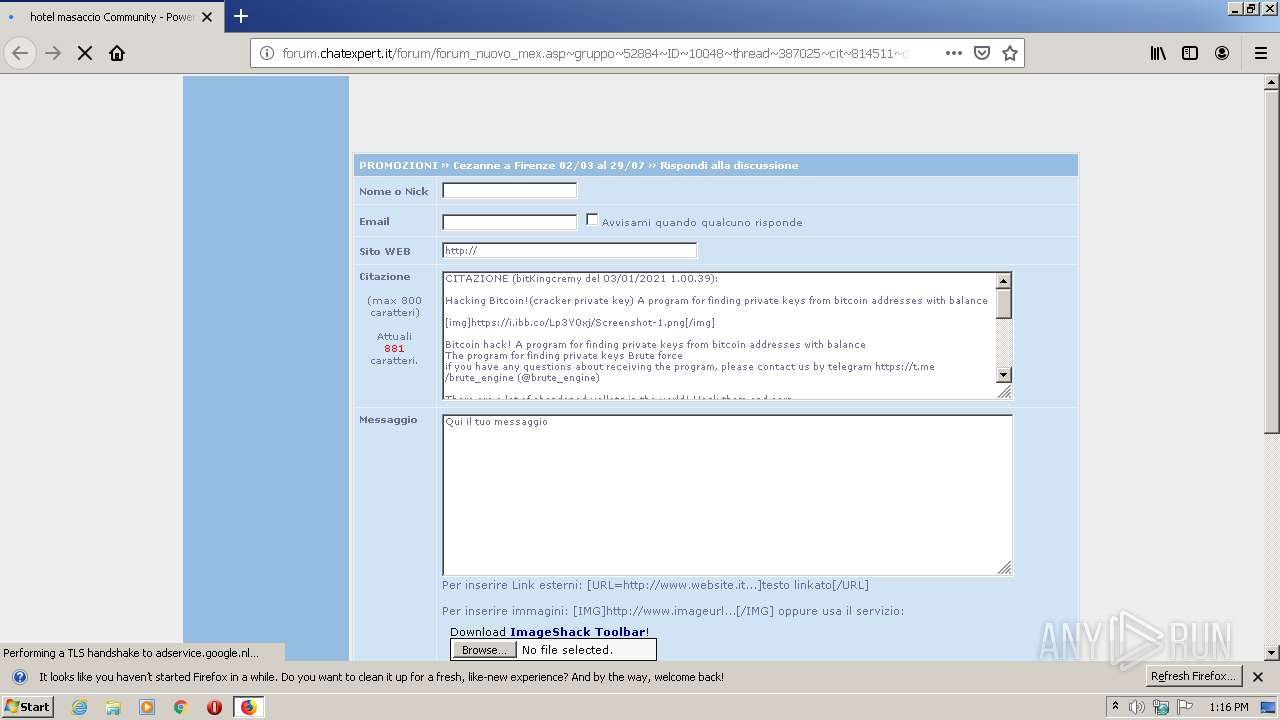This screenshot has width=1280, height=720.
Task: Toggle the sidebars view
Action: click(1190, 53)
